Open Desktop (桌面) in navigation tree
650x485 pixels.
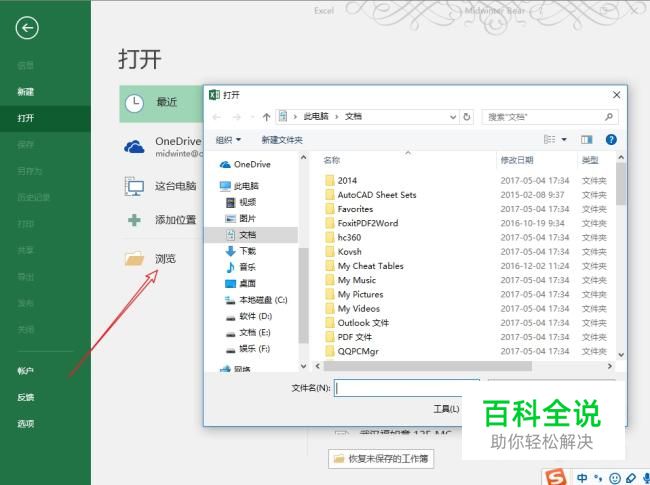click(241, 284)
